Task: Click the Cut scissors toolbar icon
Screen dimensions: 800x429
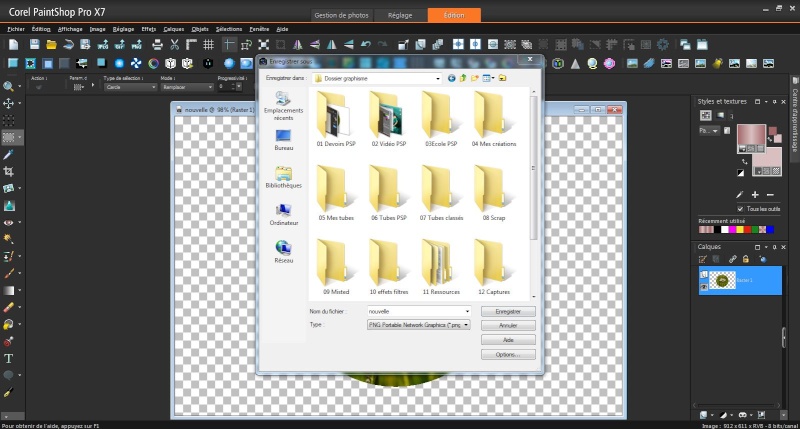Action: tap(174, 45)
